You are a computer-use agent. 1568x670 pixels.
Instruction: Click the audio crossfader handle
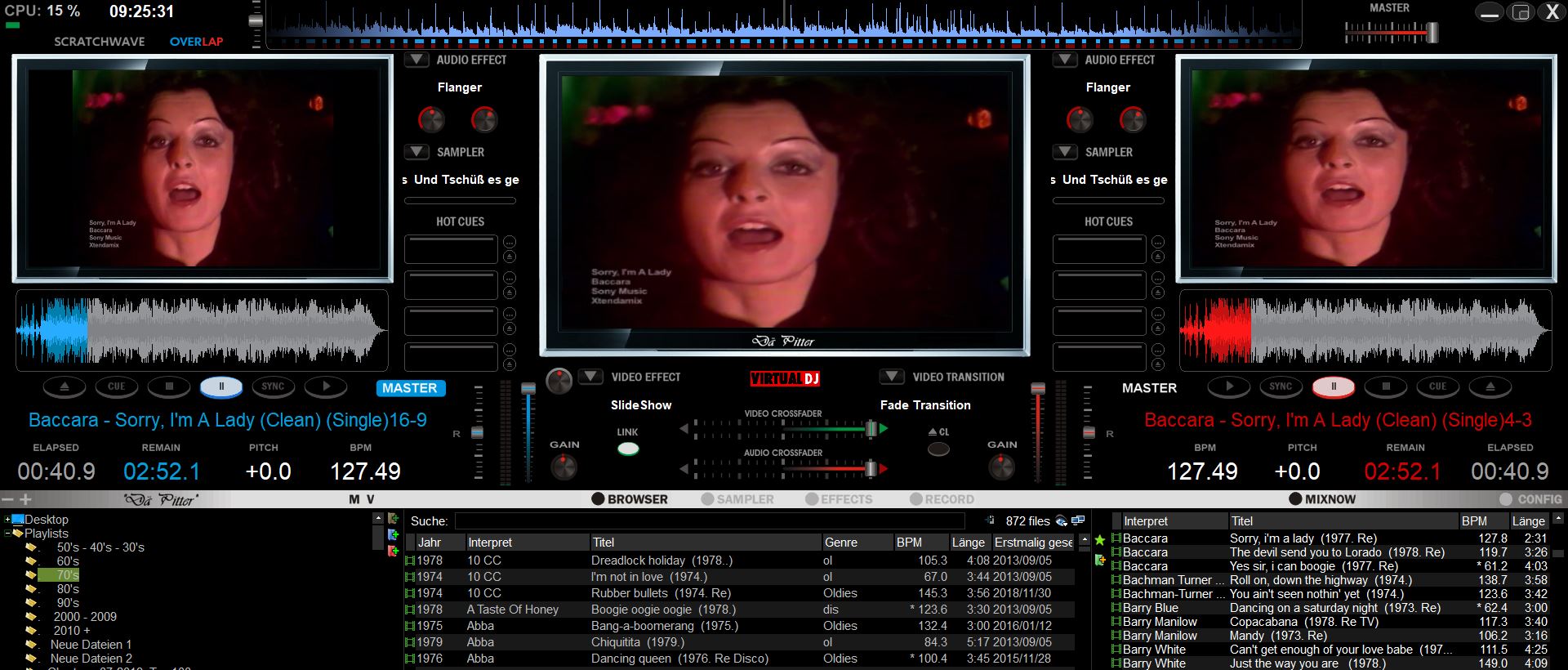[x=871, y=468]
